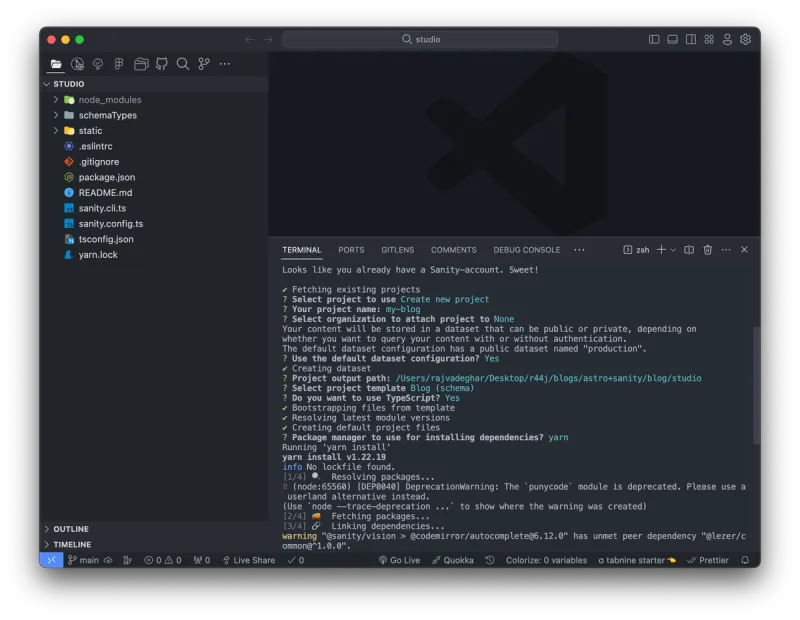This screenshot has height=620, width=800.
Task: Open the GitLens inspect view icon
Action: point(78,64)
